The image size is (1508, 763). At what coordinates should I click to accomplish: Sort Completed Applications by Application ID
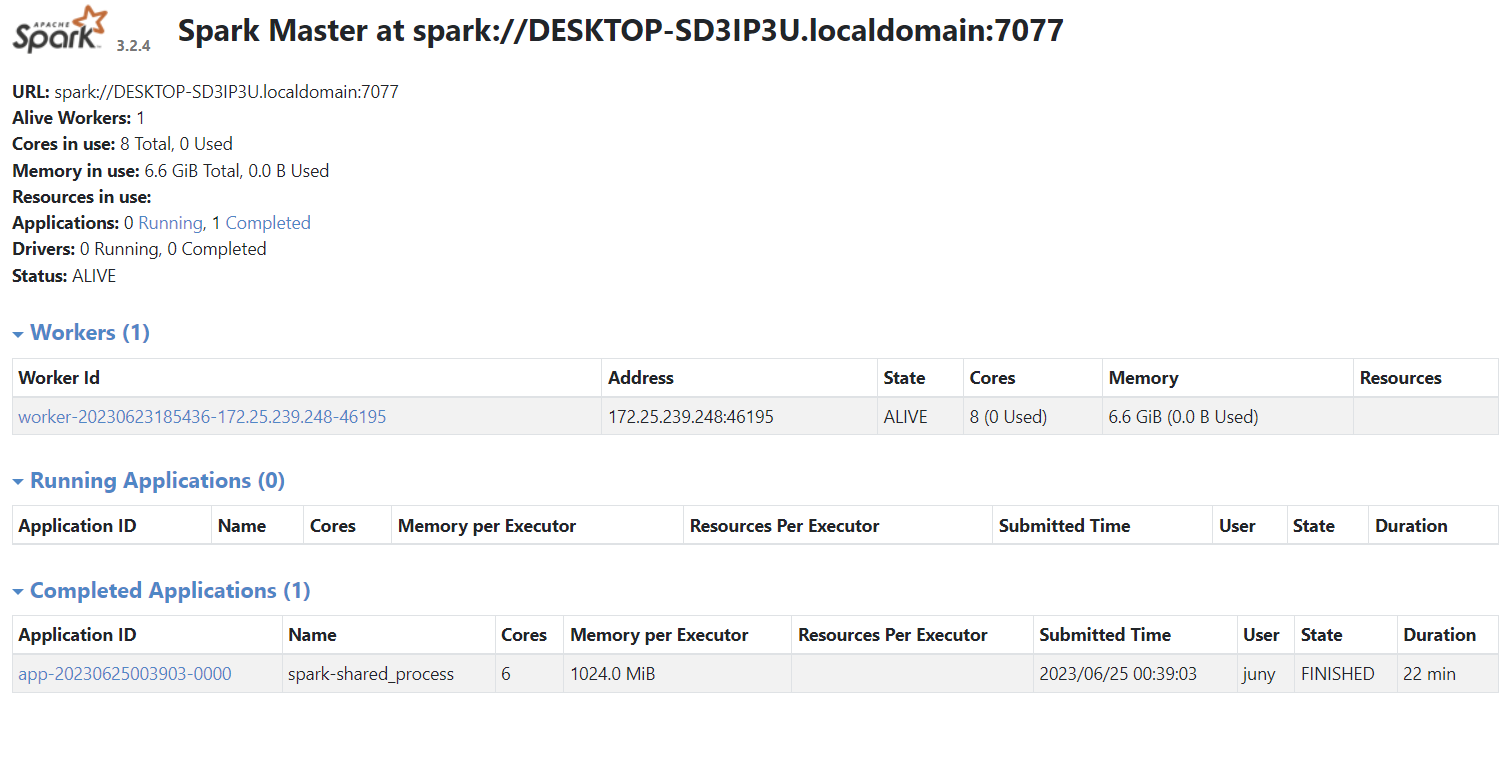tap(77, 635)
